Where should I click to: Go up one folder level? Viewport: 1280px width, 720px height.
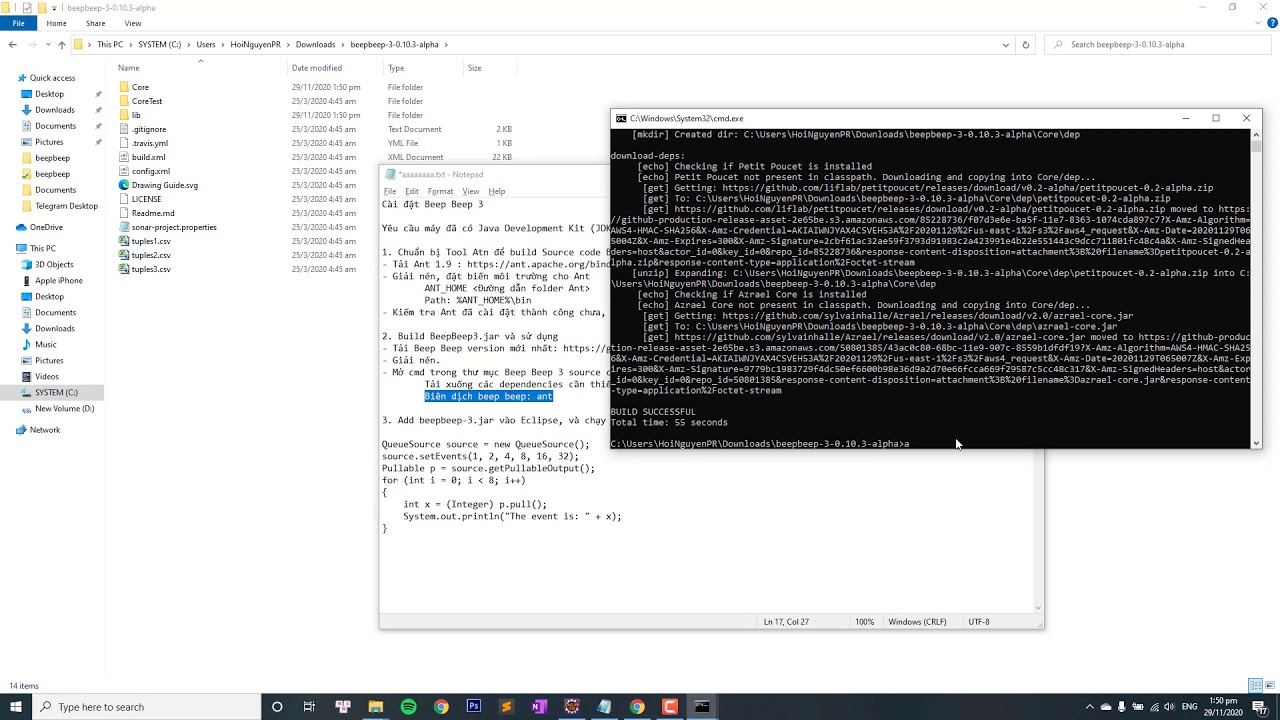coord(61,45)
